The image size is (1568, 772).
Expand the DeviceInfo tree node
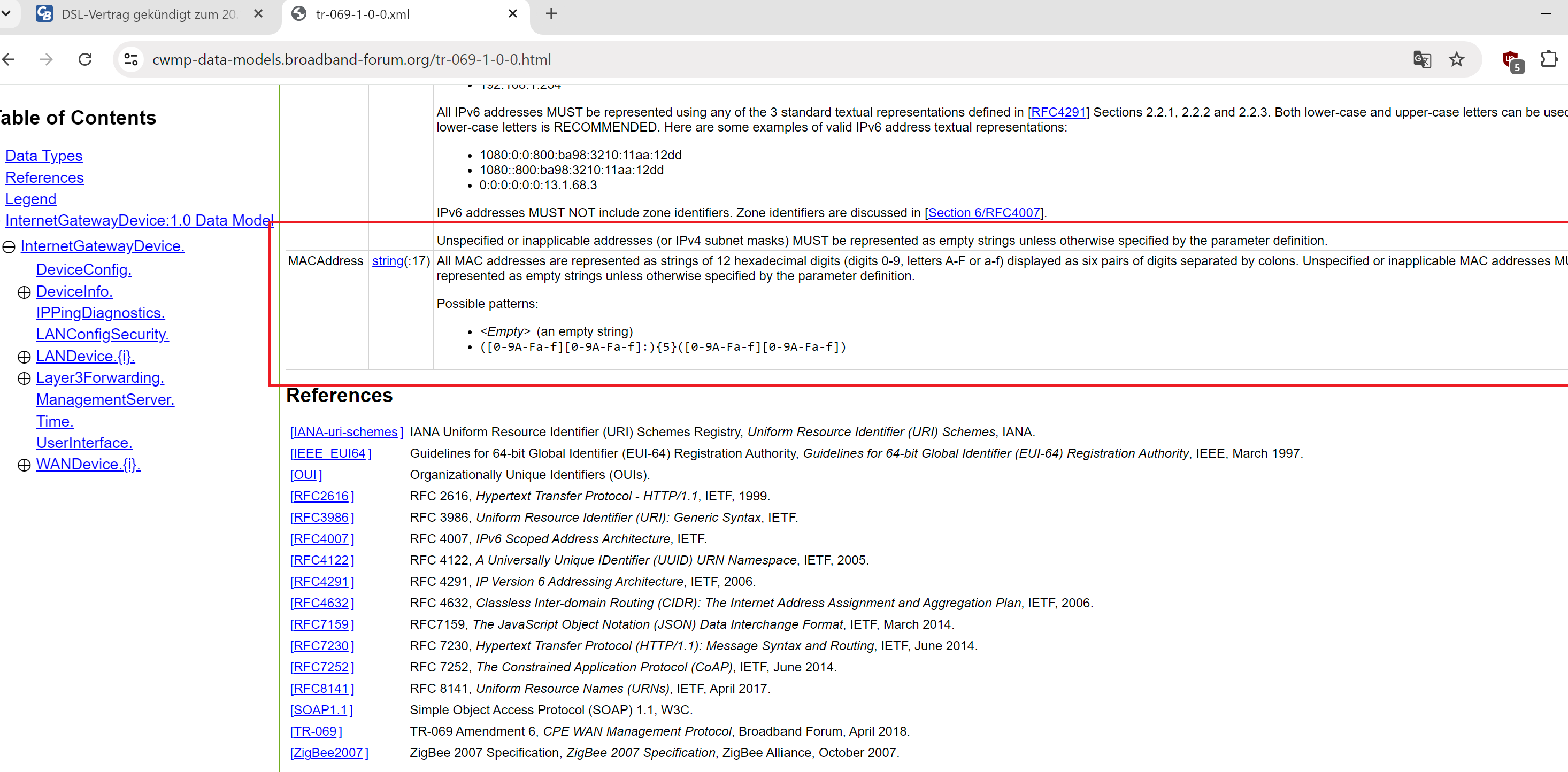click(x=25, y=292)
